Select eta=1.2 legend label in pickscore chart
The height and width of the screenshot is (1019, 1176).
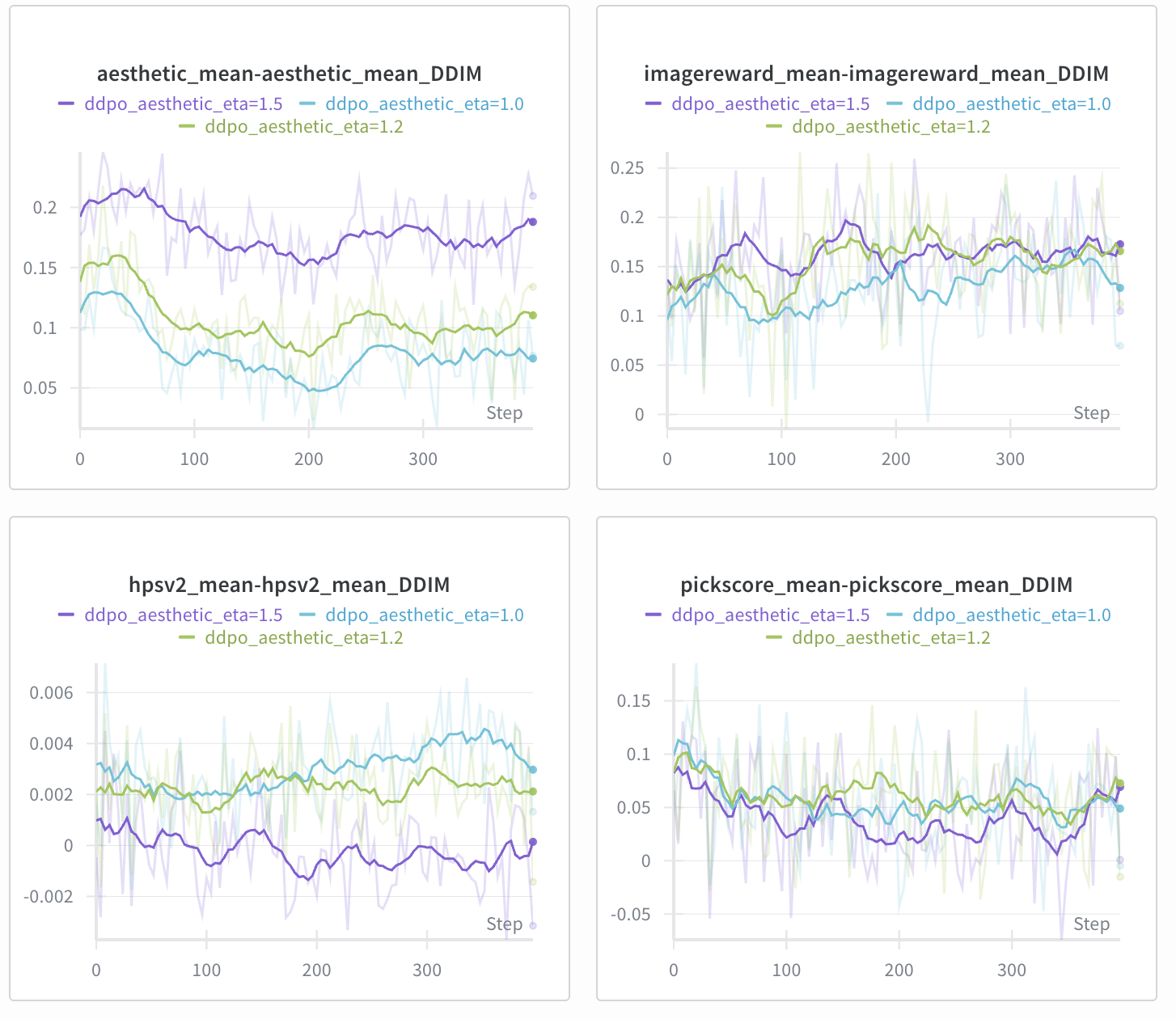[x=891, y=638]
